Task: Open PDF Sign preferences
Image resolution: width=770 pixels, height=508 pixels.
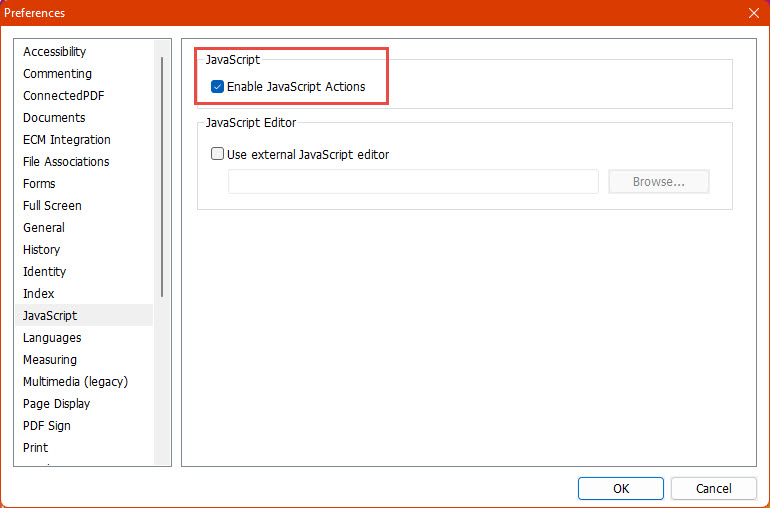Action: (x=47, y=426)
